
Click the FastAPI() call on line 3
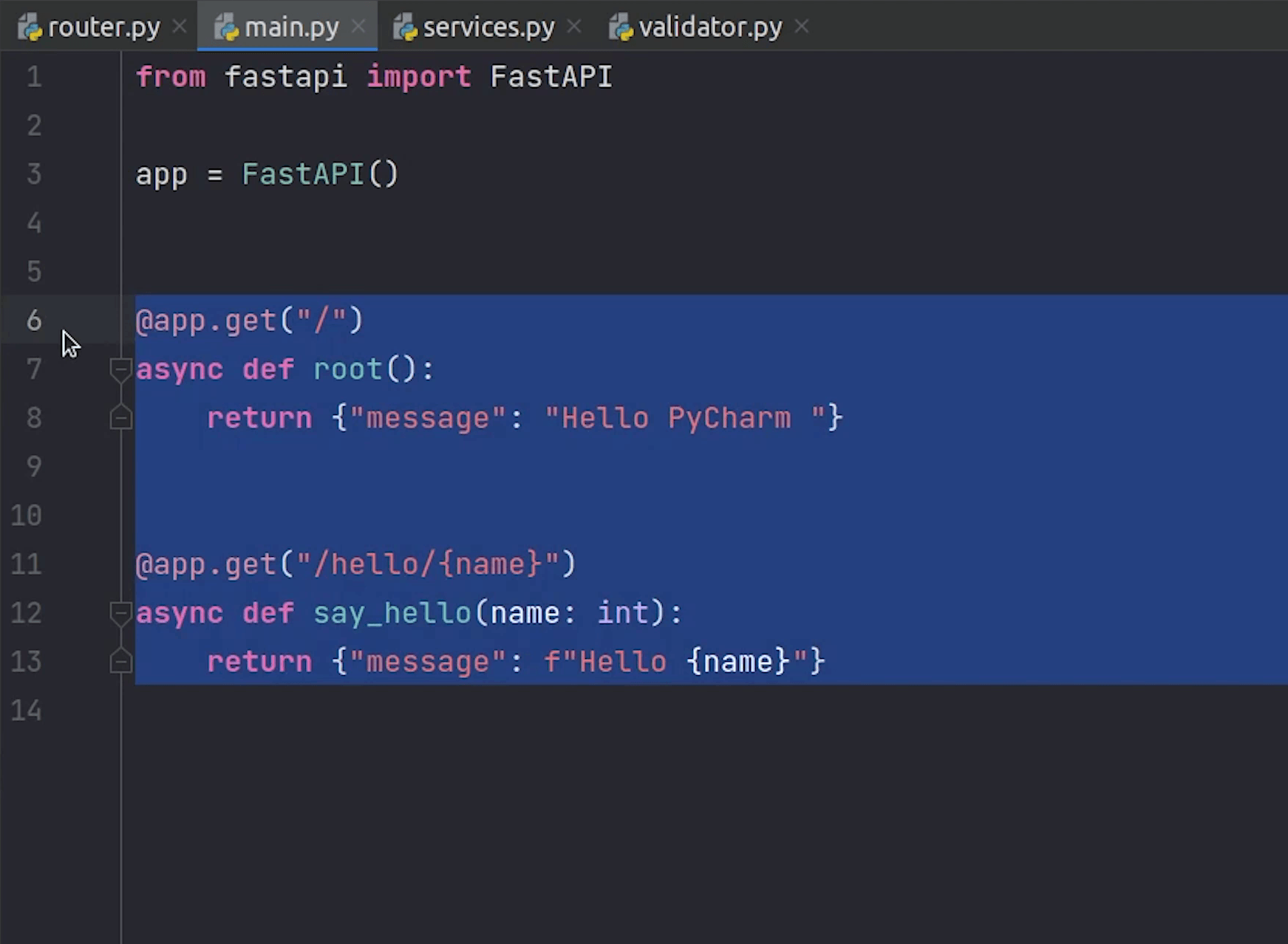coord(319,174)
